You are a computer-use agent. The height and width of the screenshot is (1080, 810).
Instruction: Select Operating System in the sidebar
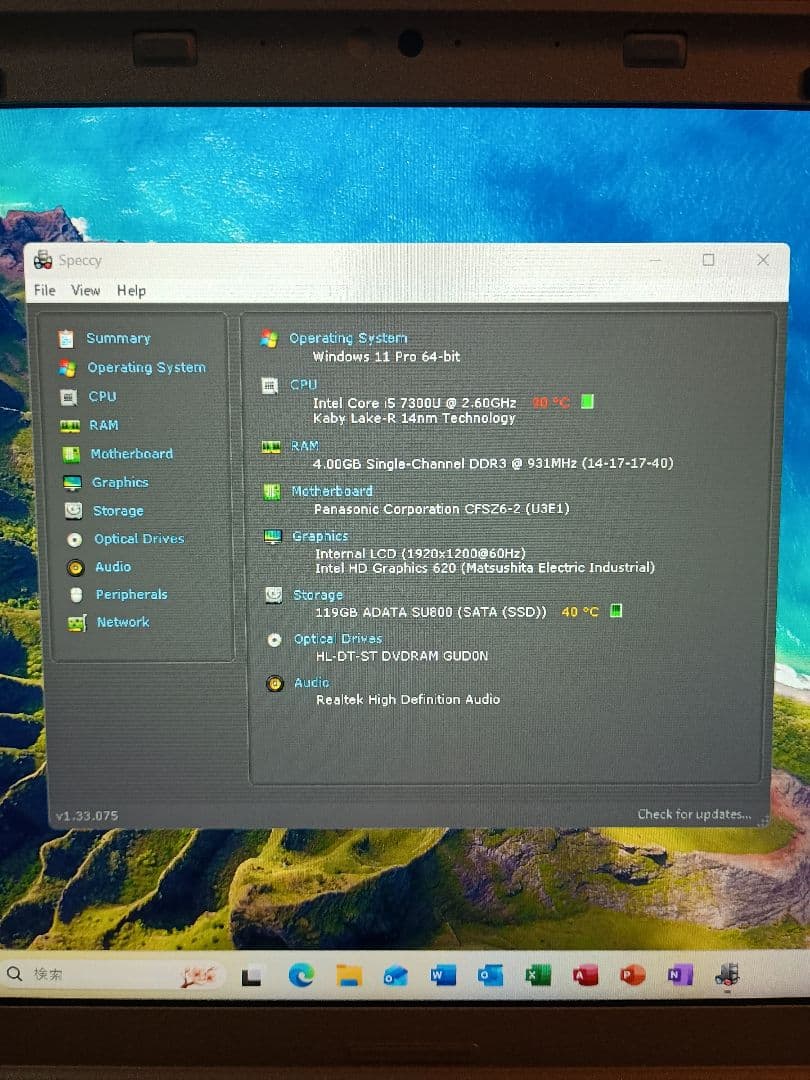click(x=146, y=368)
